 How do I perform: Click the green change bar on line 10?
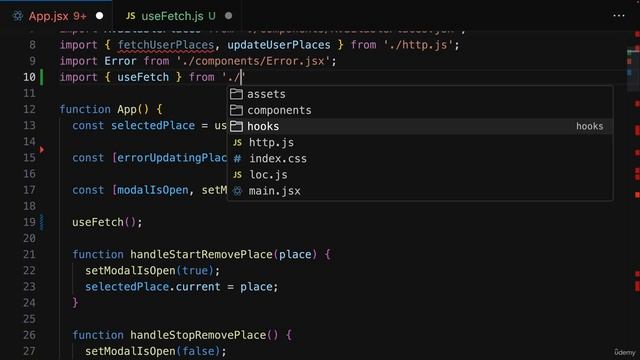42,77
